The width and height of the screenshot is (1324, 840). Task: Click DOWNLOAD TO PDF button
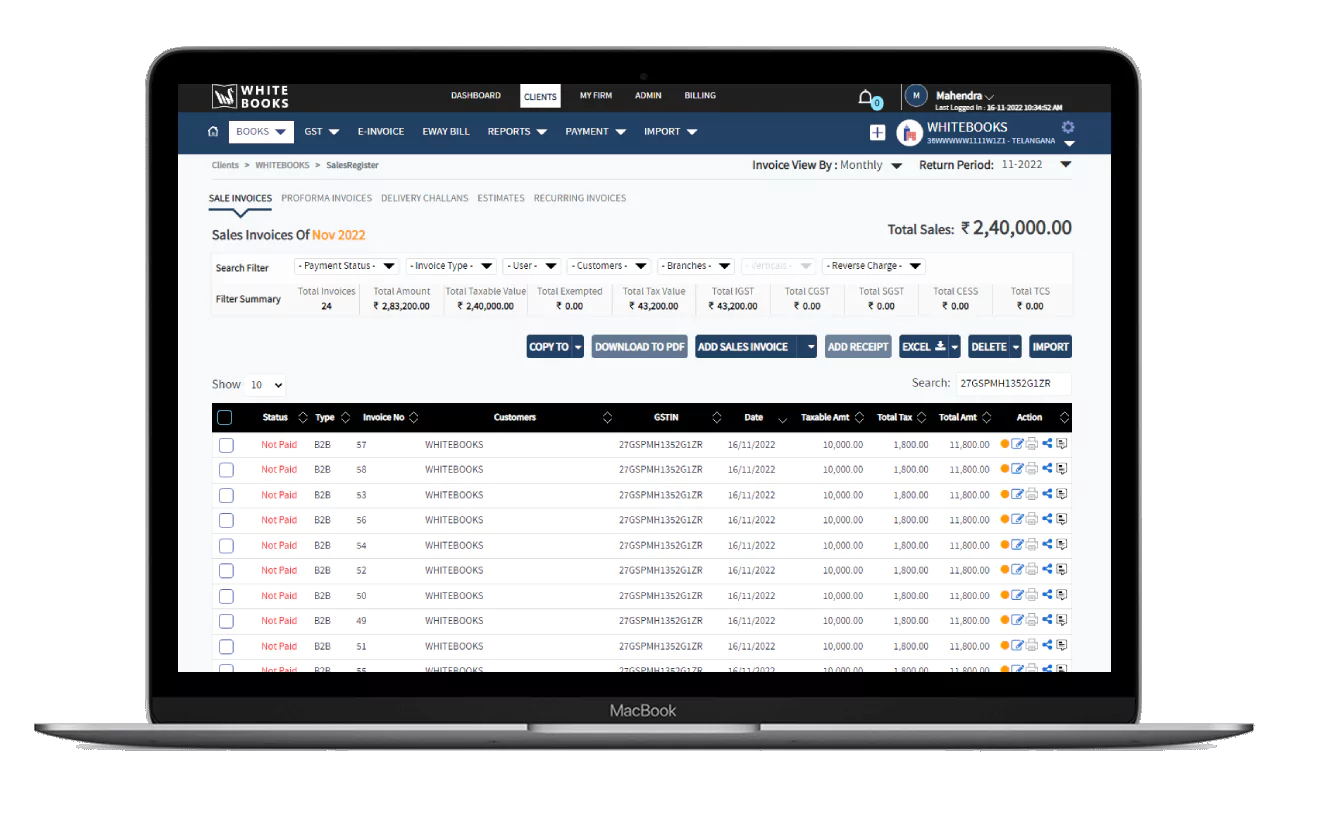pos(640,347)
